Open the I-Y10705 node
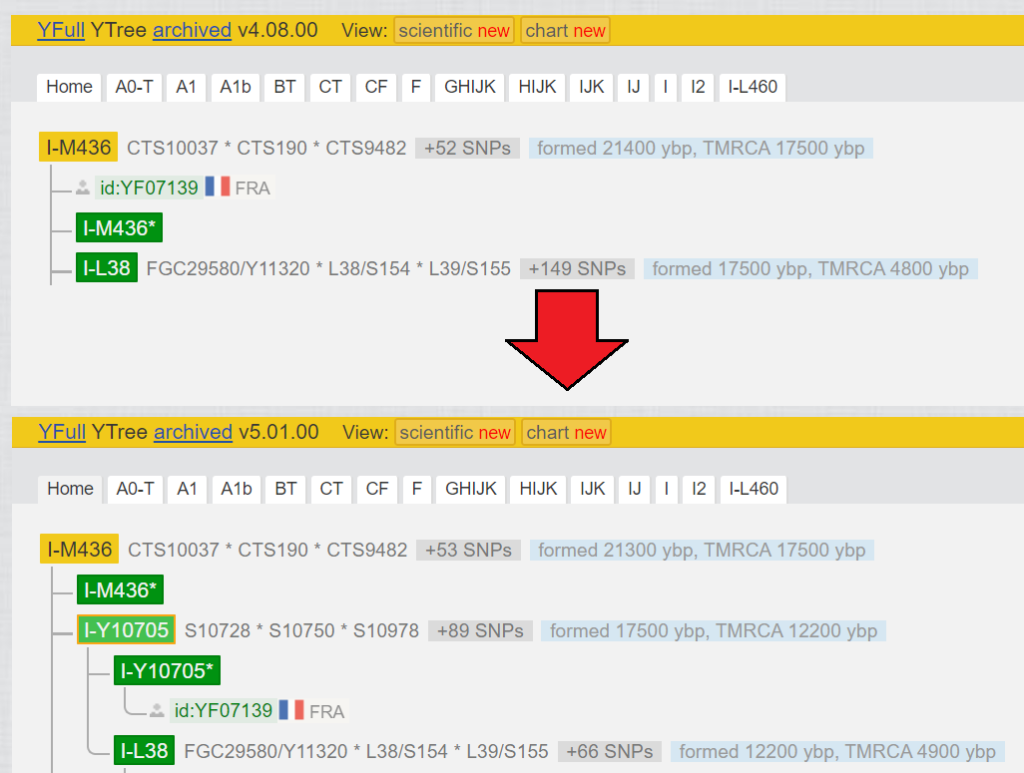 tap(126, 630)
